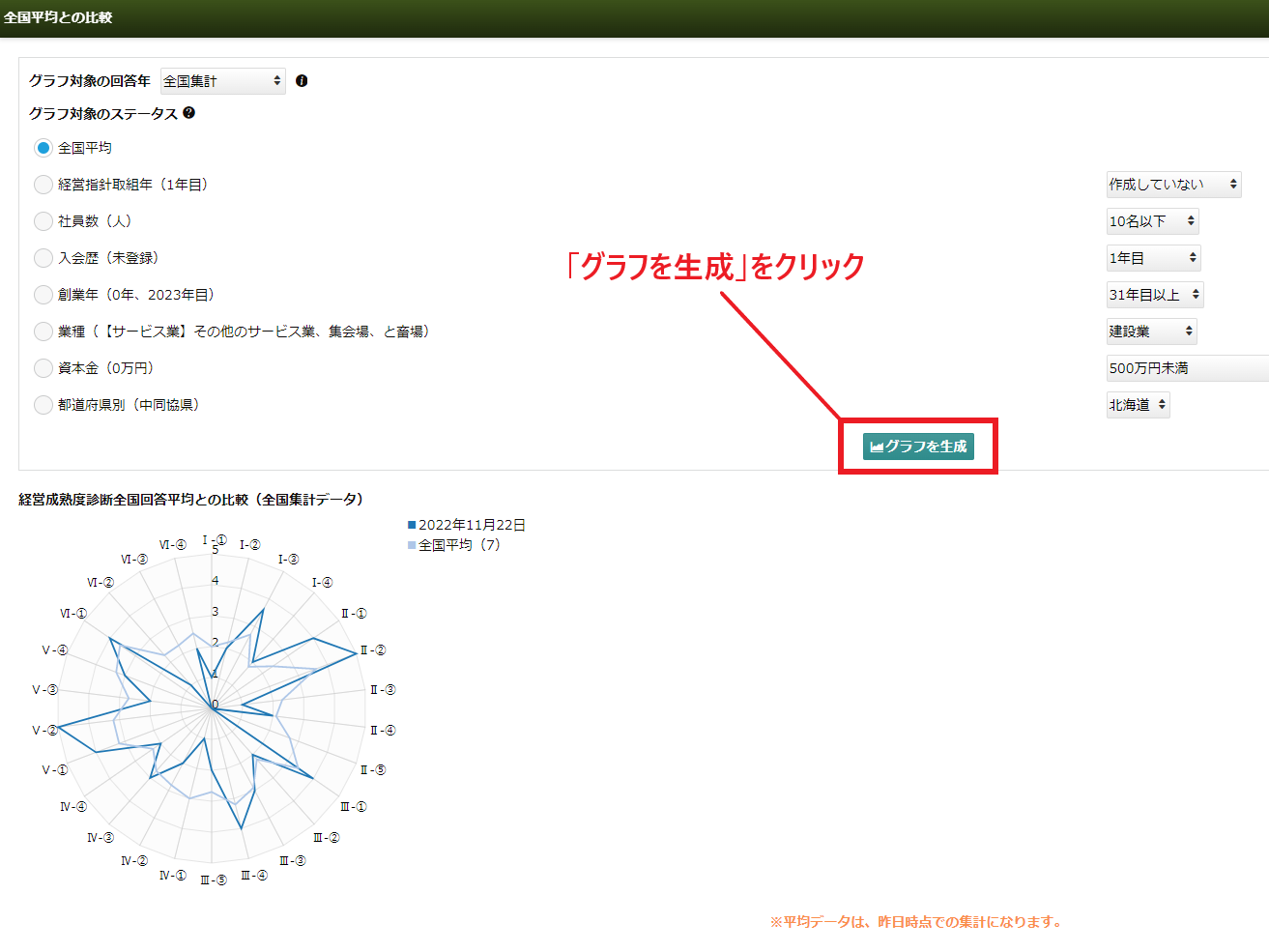
Task: Pick the 都道府県別 radio option
Action: click(x=43, y=405)
